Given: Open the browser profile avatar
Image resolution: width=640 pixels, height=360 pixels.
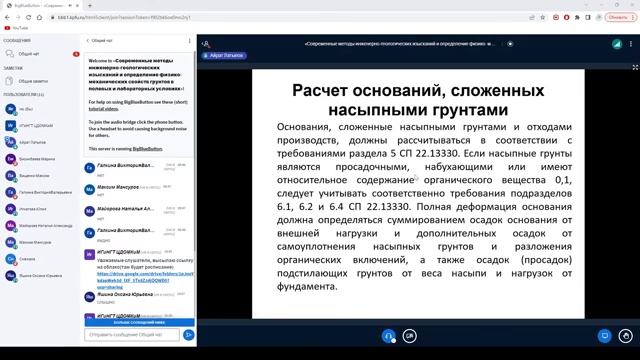Looking at the screenshot, I should click(x=599, y=18).
